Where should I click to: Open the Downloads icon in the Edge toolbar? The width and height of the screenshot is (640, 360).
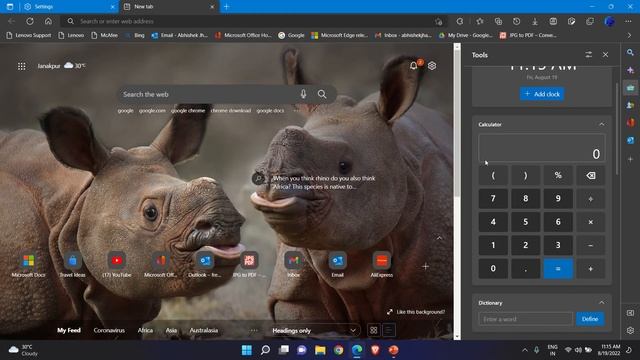tap(535, 21)
